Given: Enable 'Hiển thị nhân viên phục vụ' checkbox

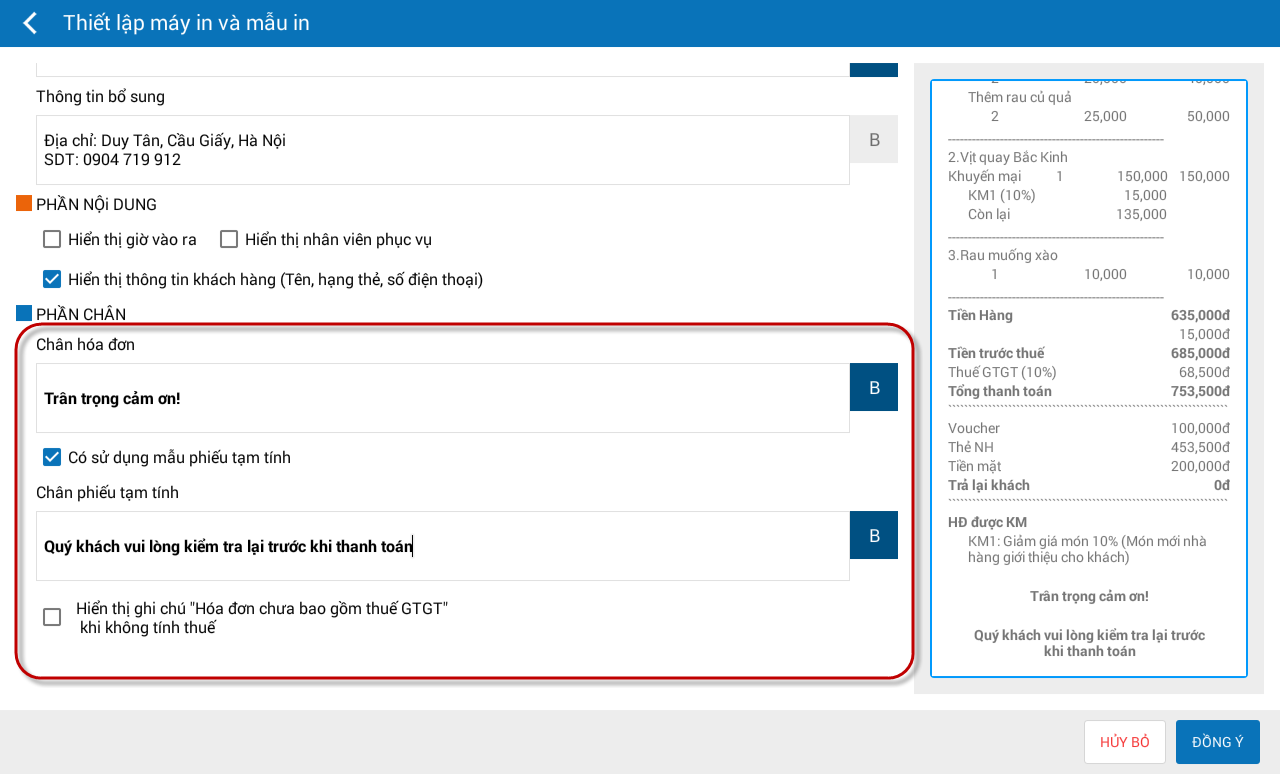Looking at the screenshot, I should [229, 239].
